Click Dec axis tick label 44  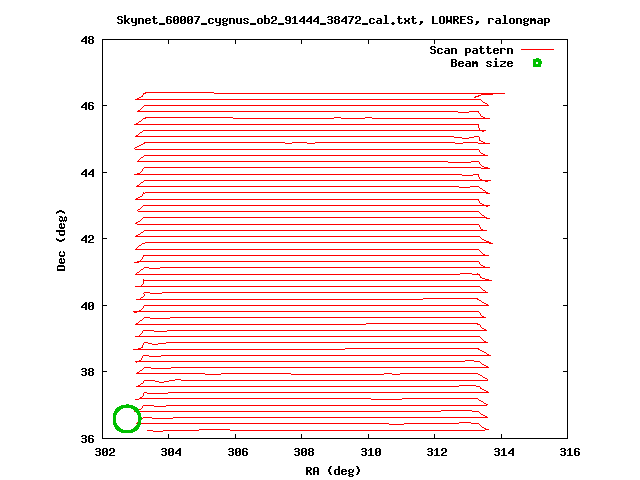pos(88,173)
